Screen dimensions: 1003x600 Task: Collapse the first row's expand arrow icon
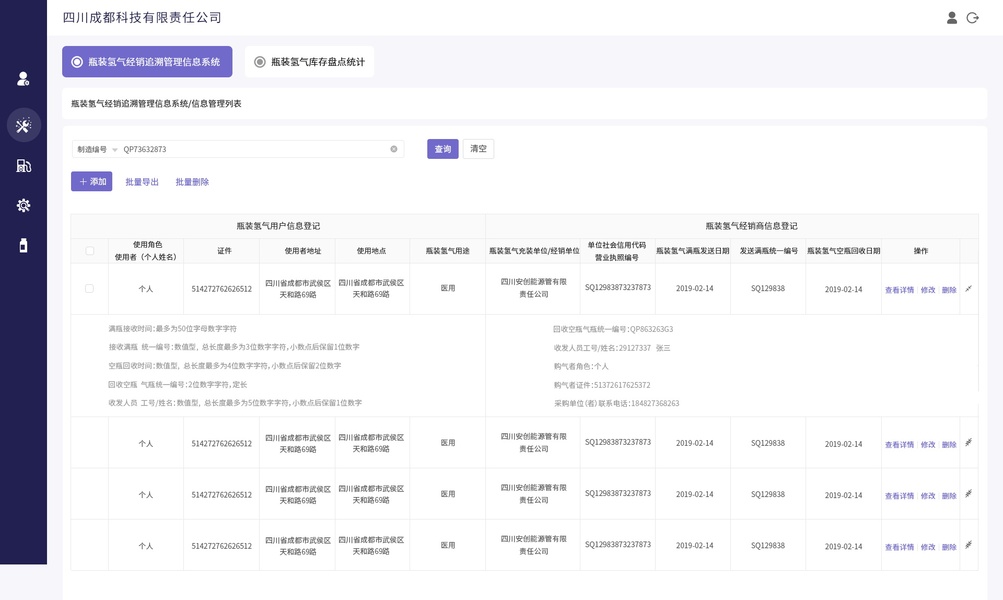[x=968, y=289]
